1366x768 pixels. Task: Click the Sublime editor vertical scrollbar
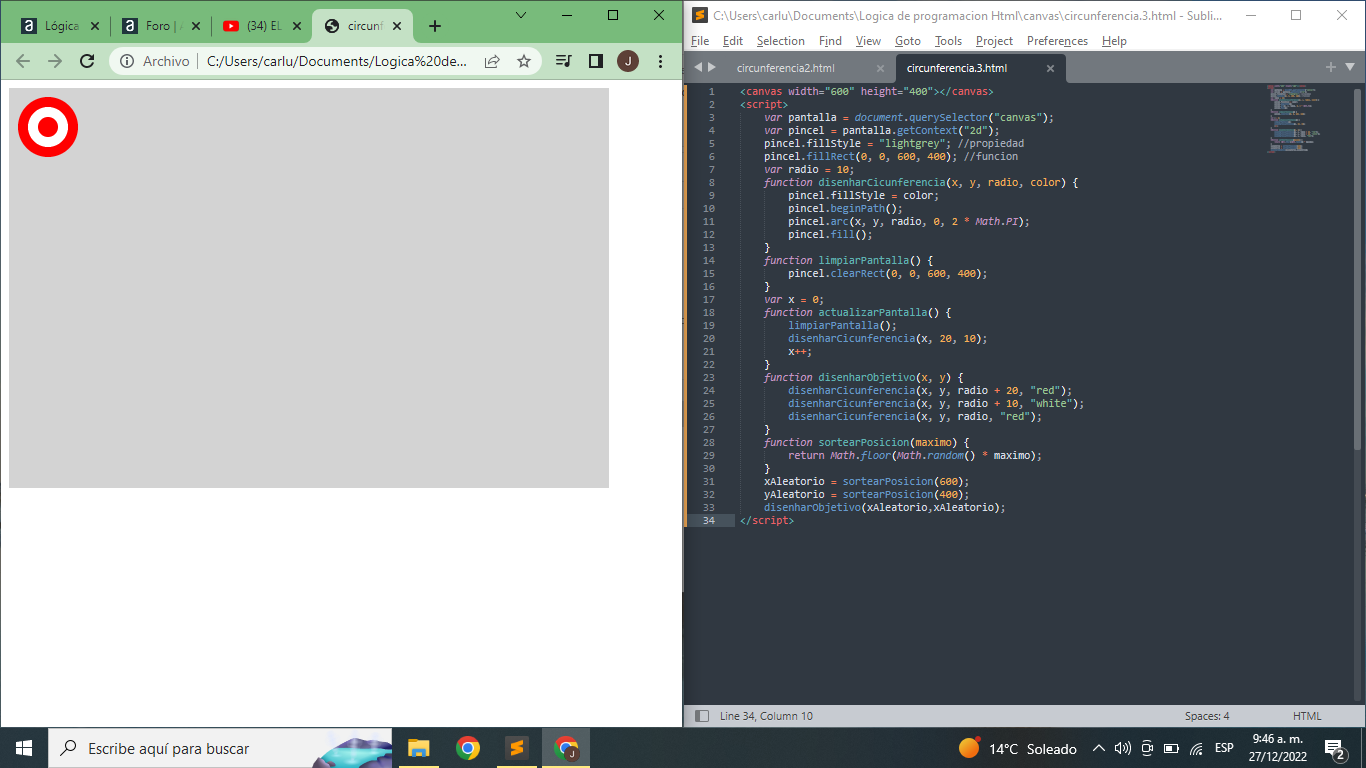click(1358, 270)
